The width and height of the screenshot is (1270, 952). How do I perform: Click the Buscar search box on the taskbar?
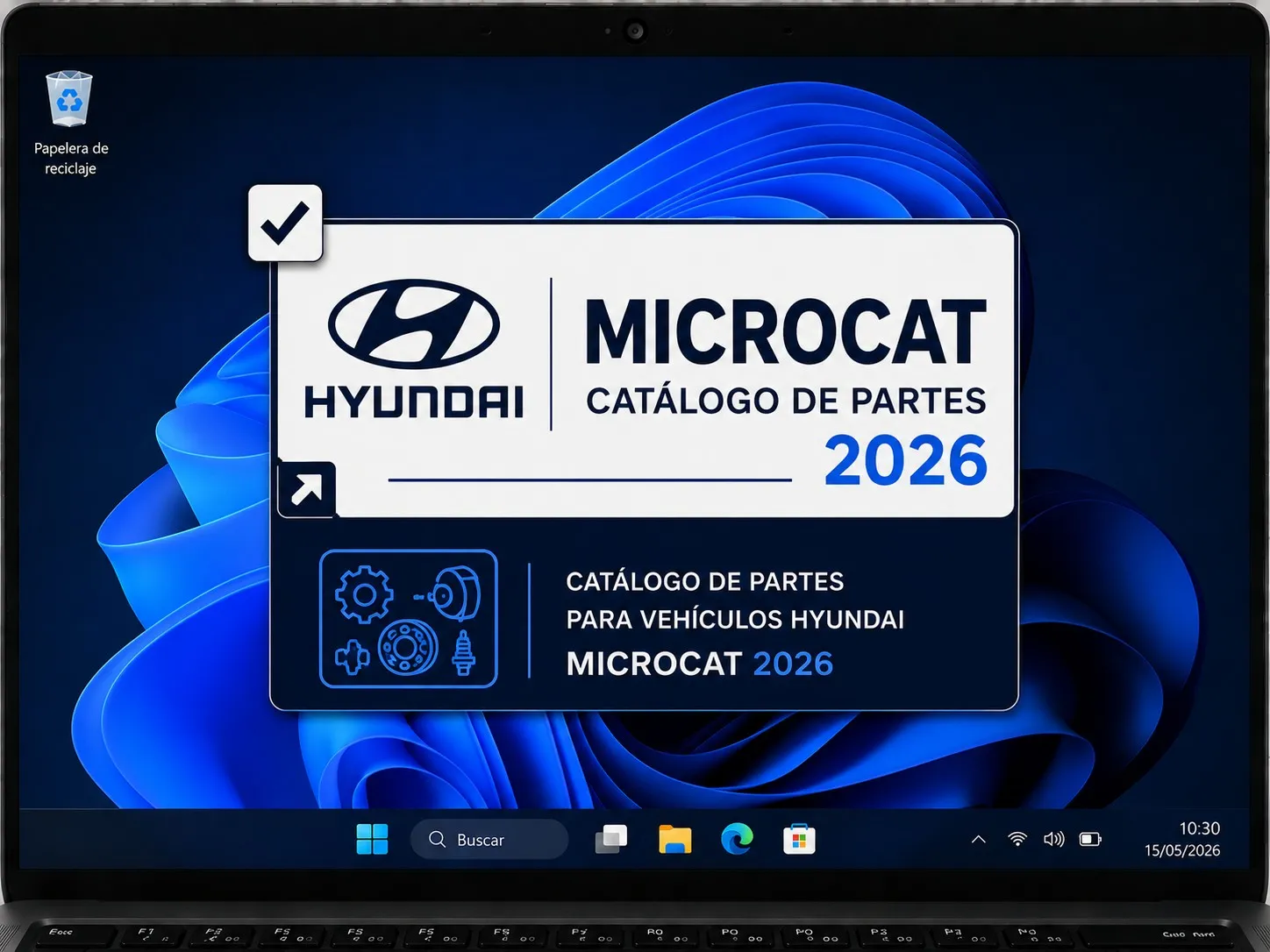coord(489,839)
